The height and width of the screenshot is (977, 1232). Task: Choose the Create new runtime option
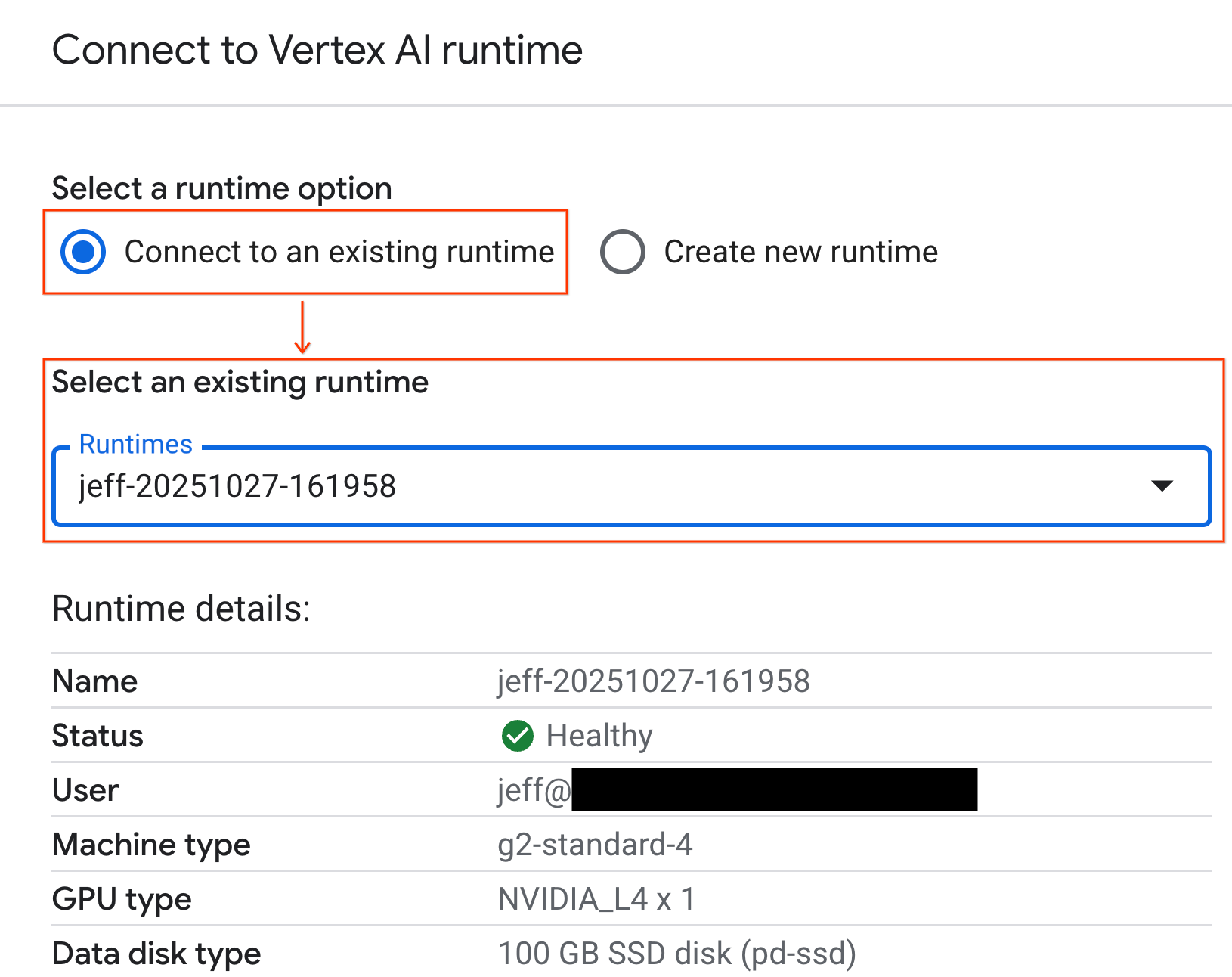click(x=622, y=251)
